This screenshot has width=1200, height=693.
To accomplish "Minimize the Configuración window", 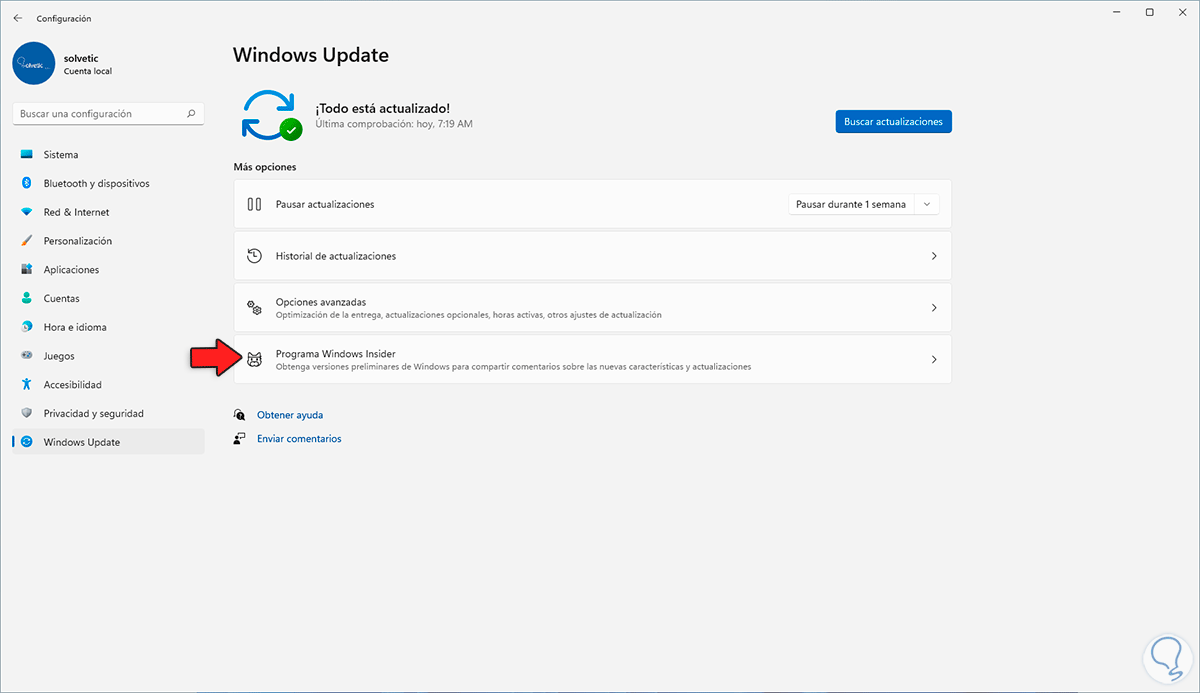I will [x=1116, y=12].
